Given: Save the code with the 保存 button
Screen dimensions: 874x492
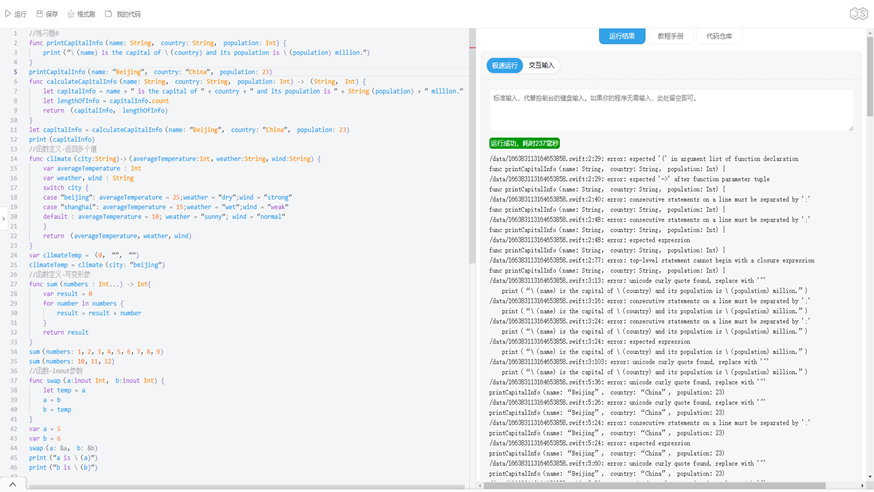Looking at the screenshot, I should point(47,14).
